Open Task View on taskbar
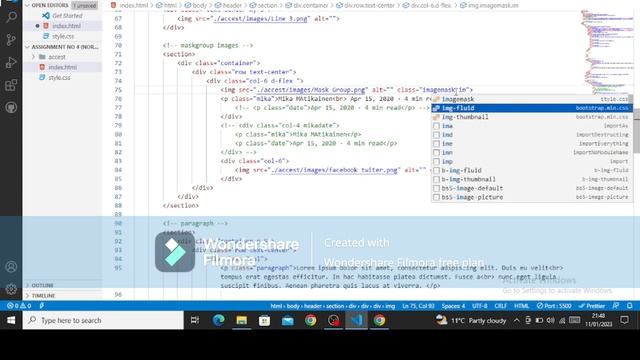The image size is (640, 360). (x=195, y=320)
